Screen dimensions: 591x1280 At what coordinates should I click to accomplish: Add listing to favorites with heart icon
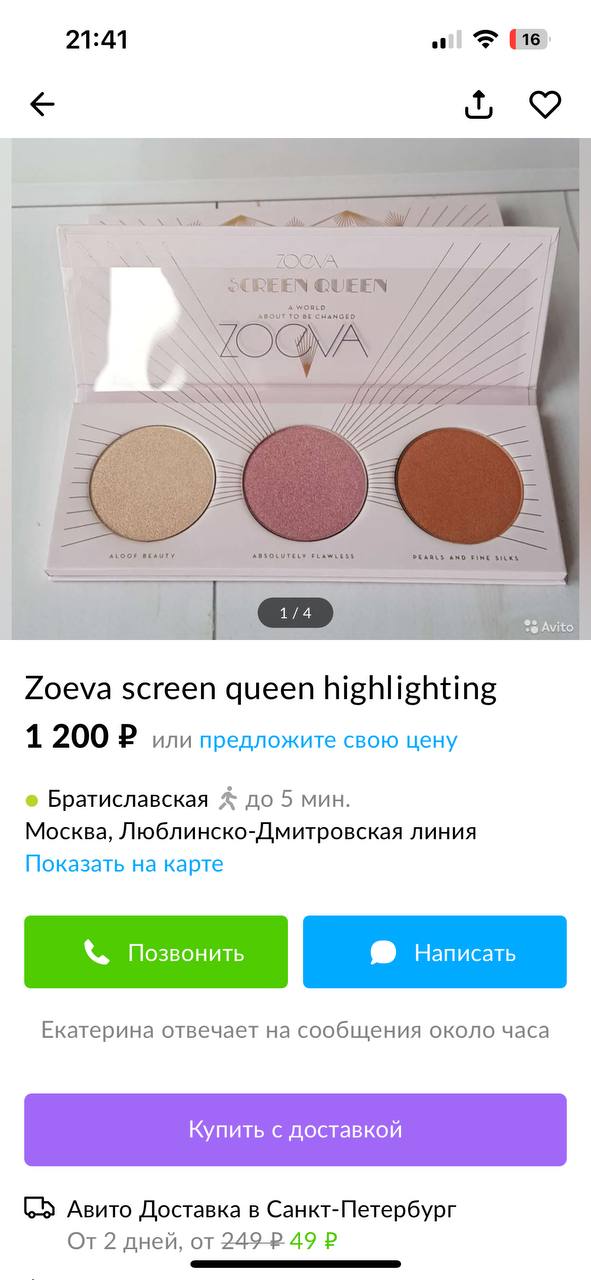click(545, 104)
